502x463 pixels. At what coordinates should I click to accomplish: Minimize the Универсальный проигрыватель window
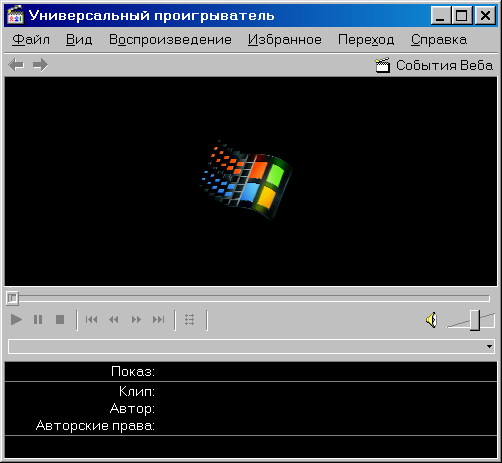[x=441, y=15]
